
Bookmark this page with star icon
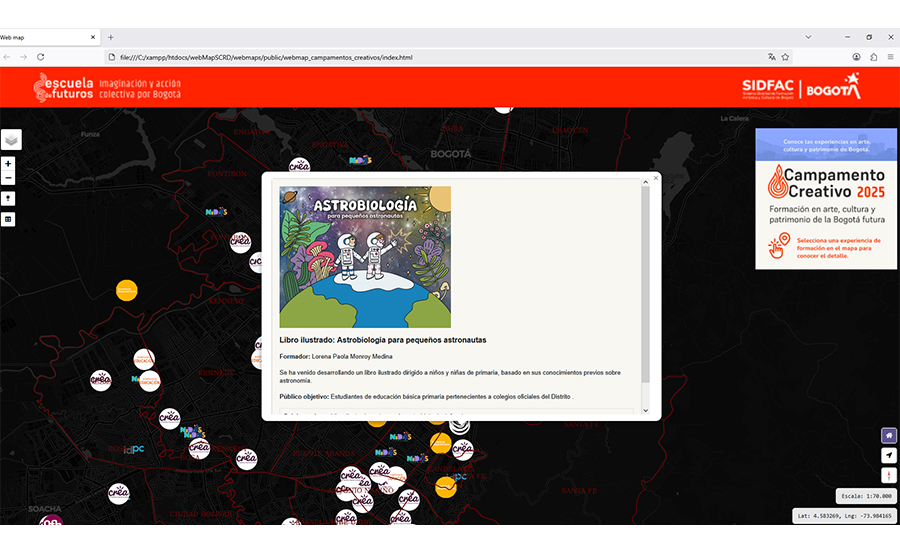click(x=785, y=57)
